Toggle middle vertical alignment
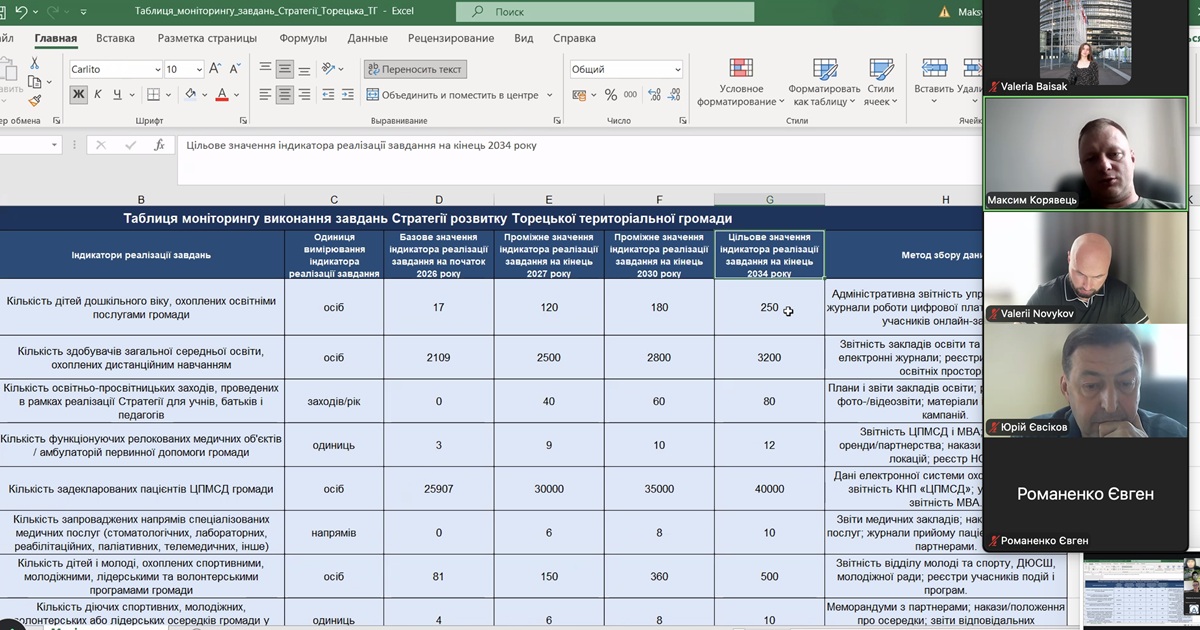Screen dimensions: 1200x630 click(x=284, y=69)
